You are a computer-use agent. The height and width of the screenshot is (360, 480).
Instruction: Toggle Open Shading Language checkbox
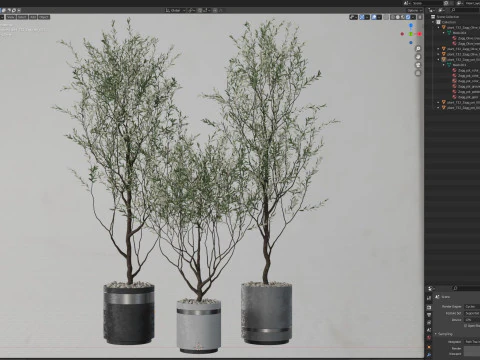[465, 326]
